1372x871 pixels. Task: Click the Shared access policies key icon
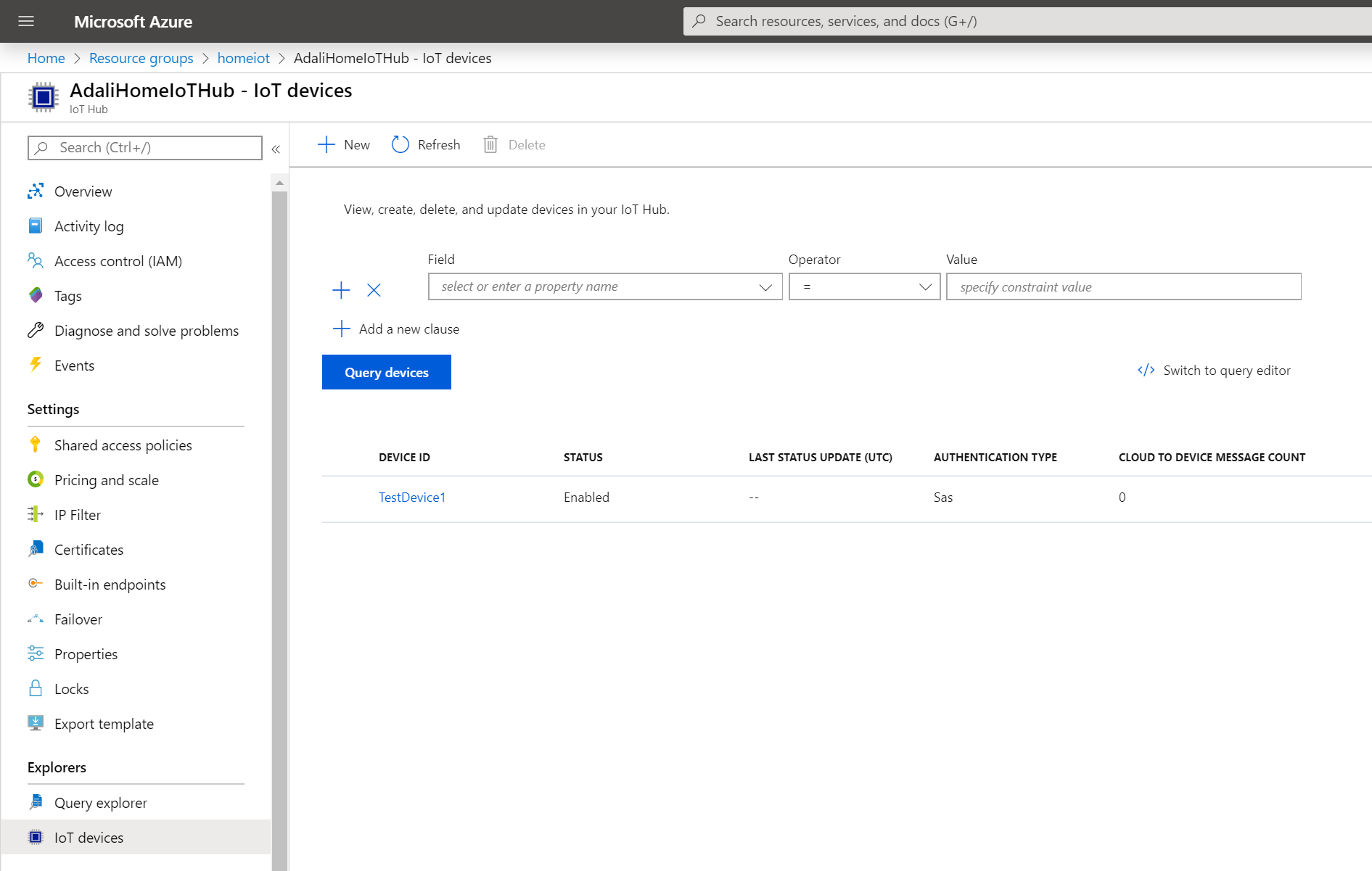tap(35, 445)
